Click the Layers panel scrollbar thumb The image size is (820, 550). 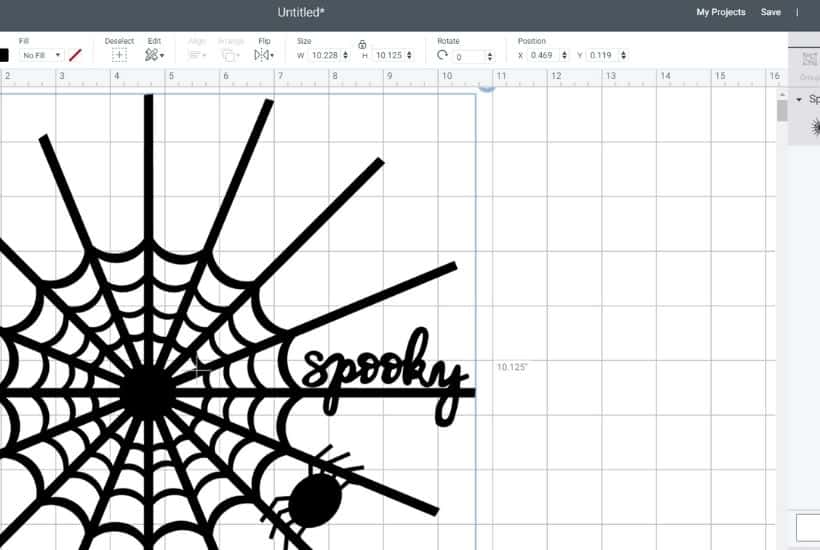tap(782, 111)
